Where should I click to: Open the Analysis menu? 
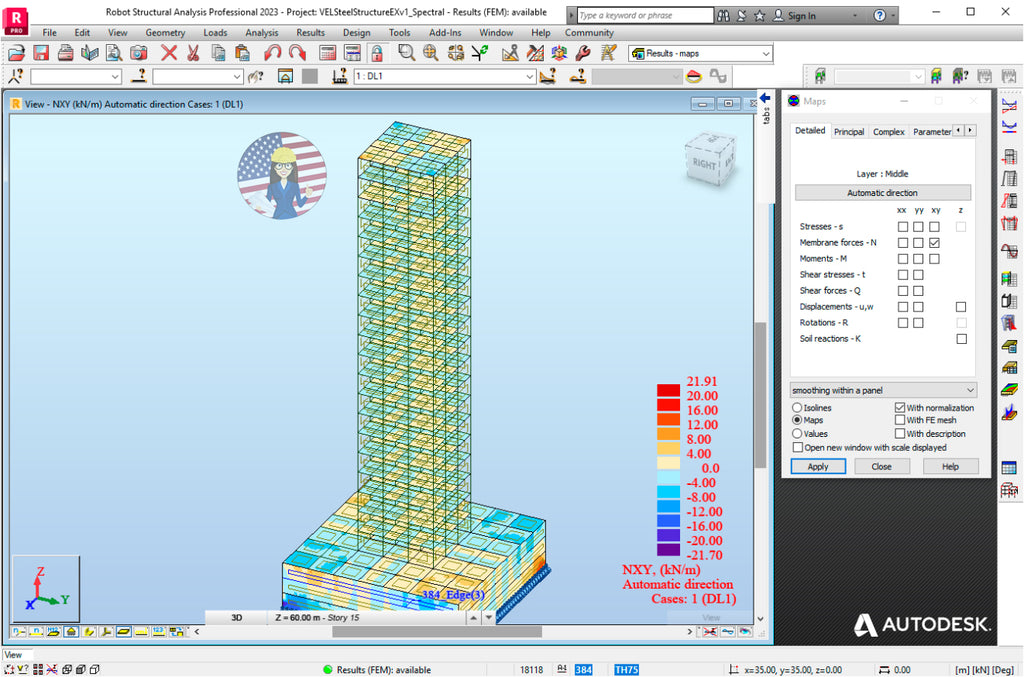(261, 32)
